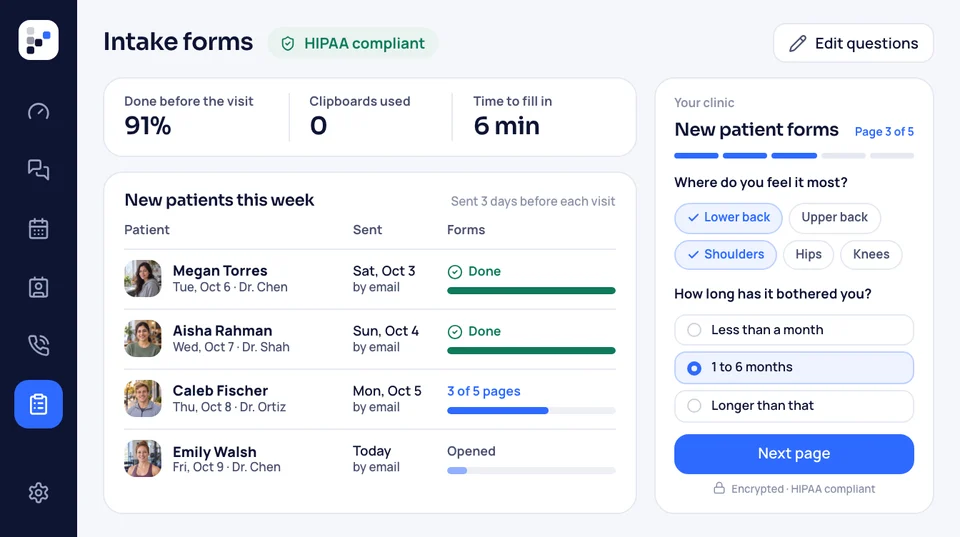
Task: Click Emily Walsh avatar photo
Action: pos(143,459)
